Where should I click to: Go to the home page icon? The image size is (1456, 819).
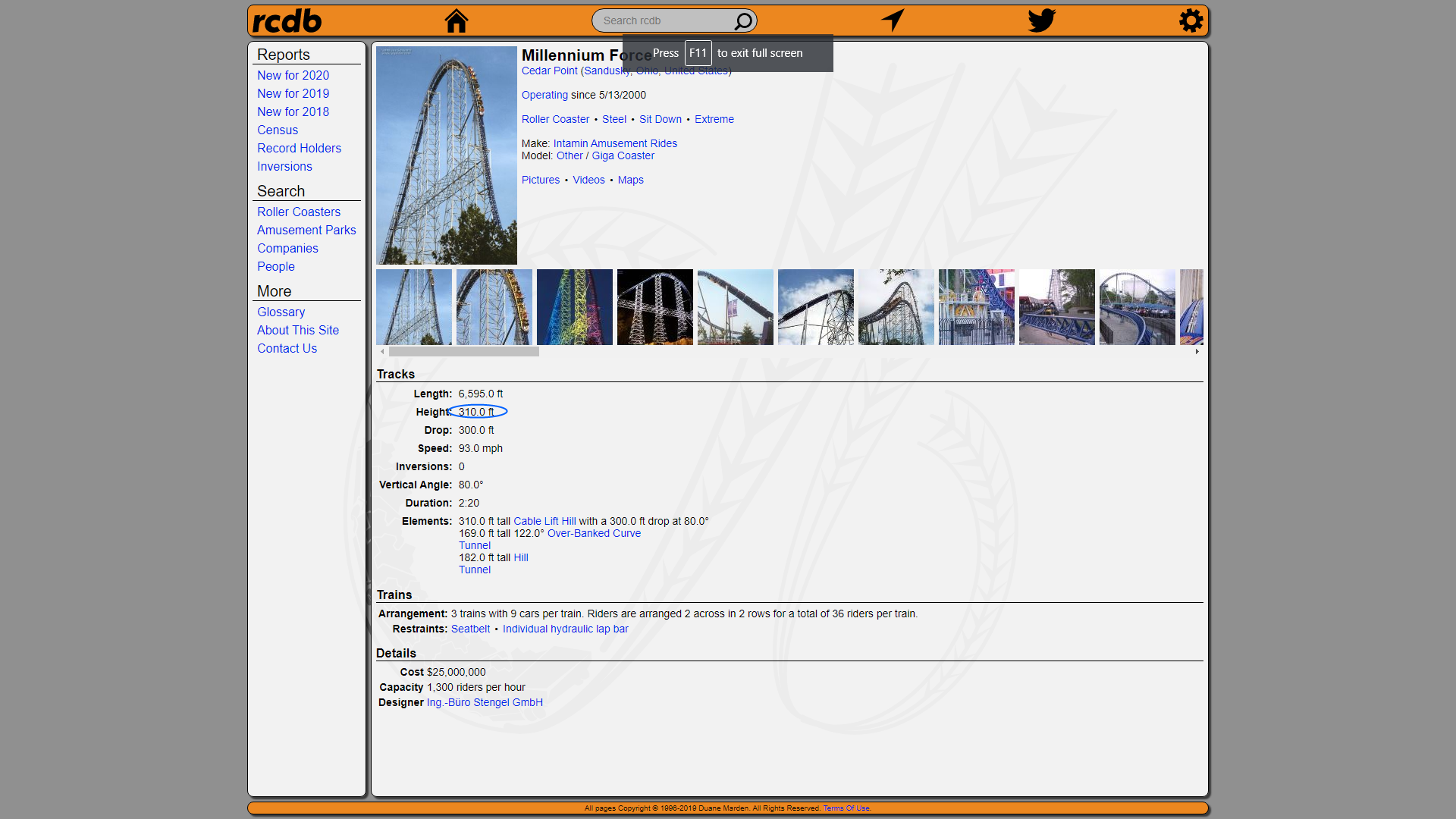click(x=456, y=20)
